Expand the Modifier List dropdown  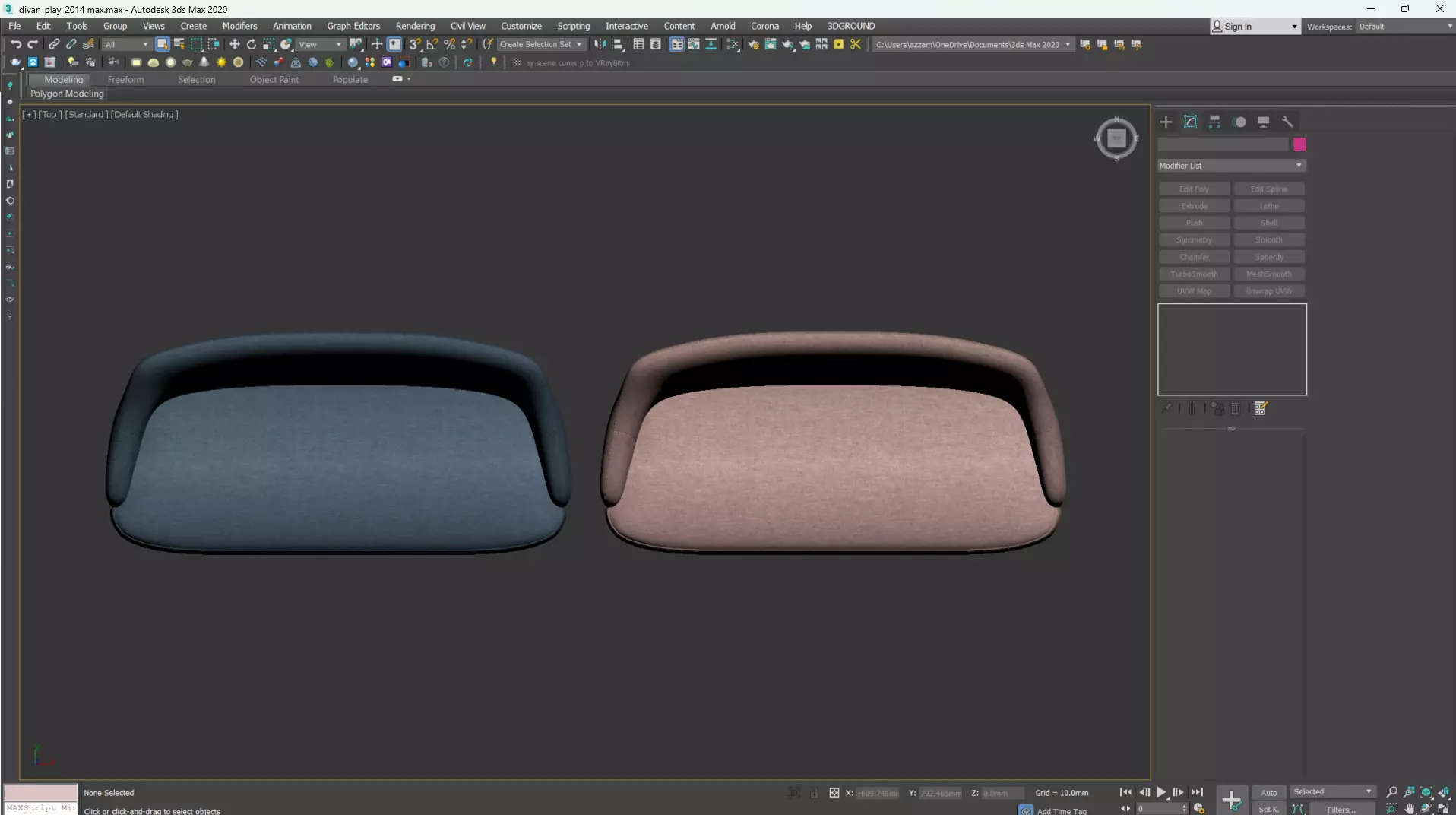coord(1231,166)
